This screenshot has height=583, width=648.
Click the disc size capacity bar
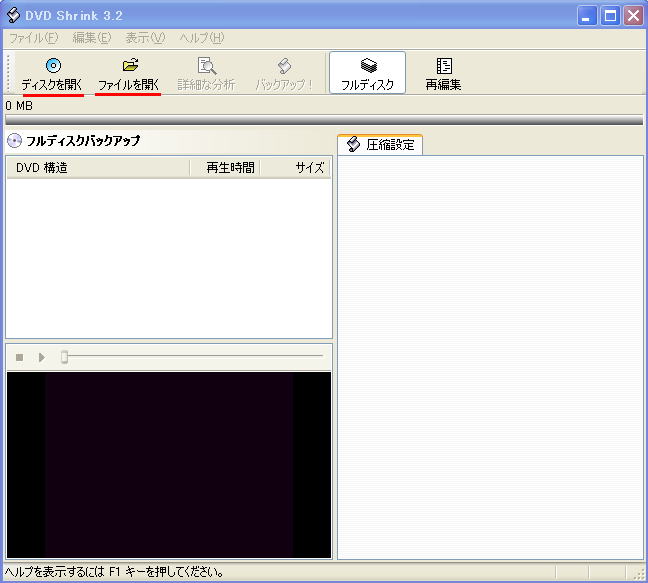pyautogui.click(x=324, y=120)
